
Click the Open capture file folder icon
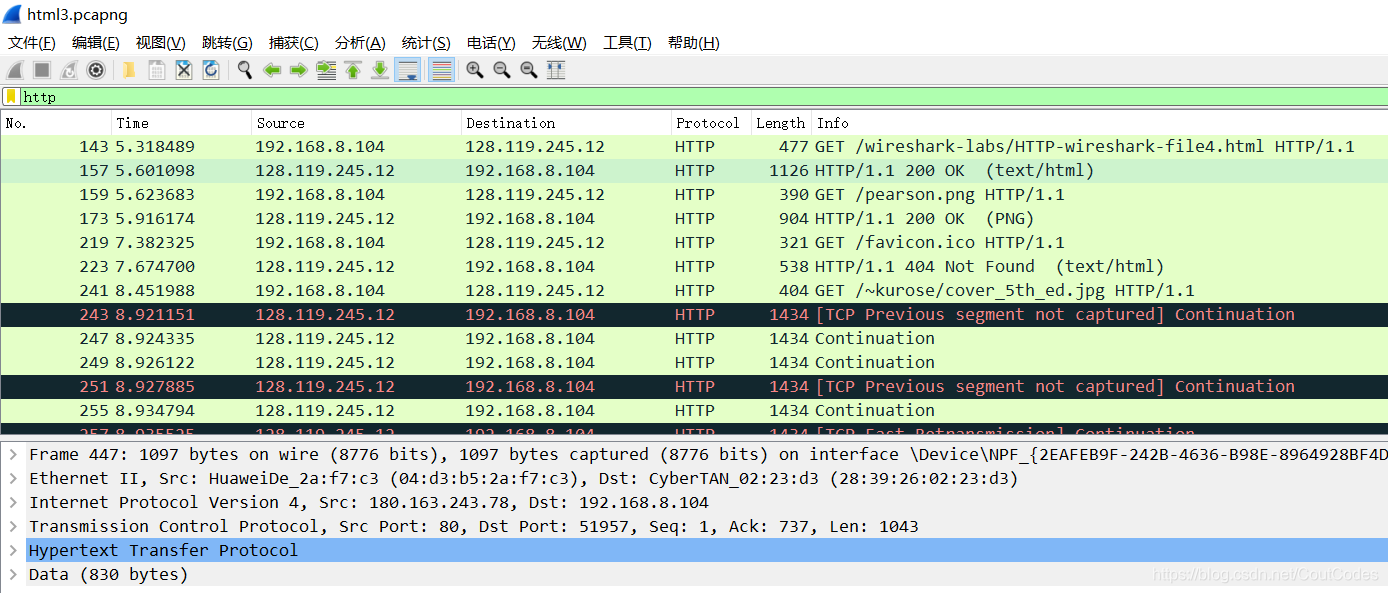pos(129,70)
